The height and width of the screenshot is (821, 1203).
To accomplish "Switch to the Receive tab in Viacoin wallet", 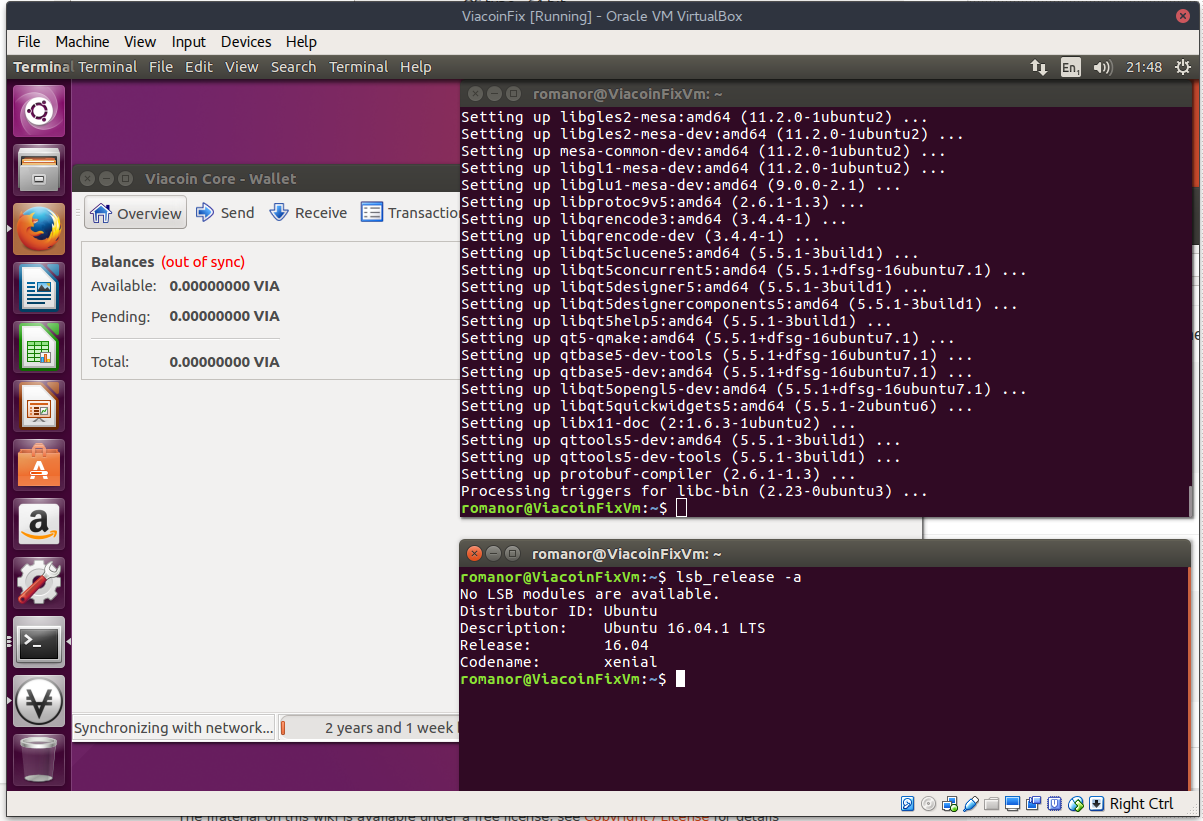I will click(308, 213).
